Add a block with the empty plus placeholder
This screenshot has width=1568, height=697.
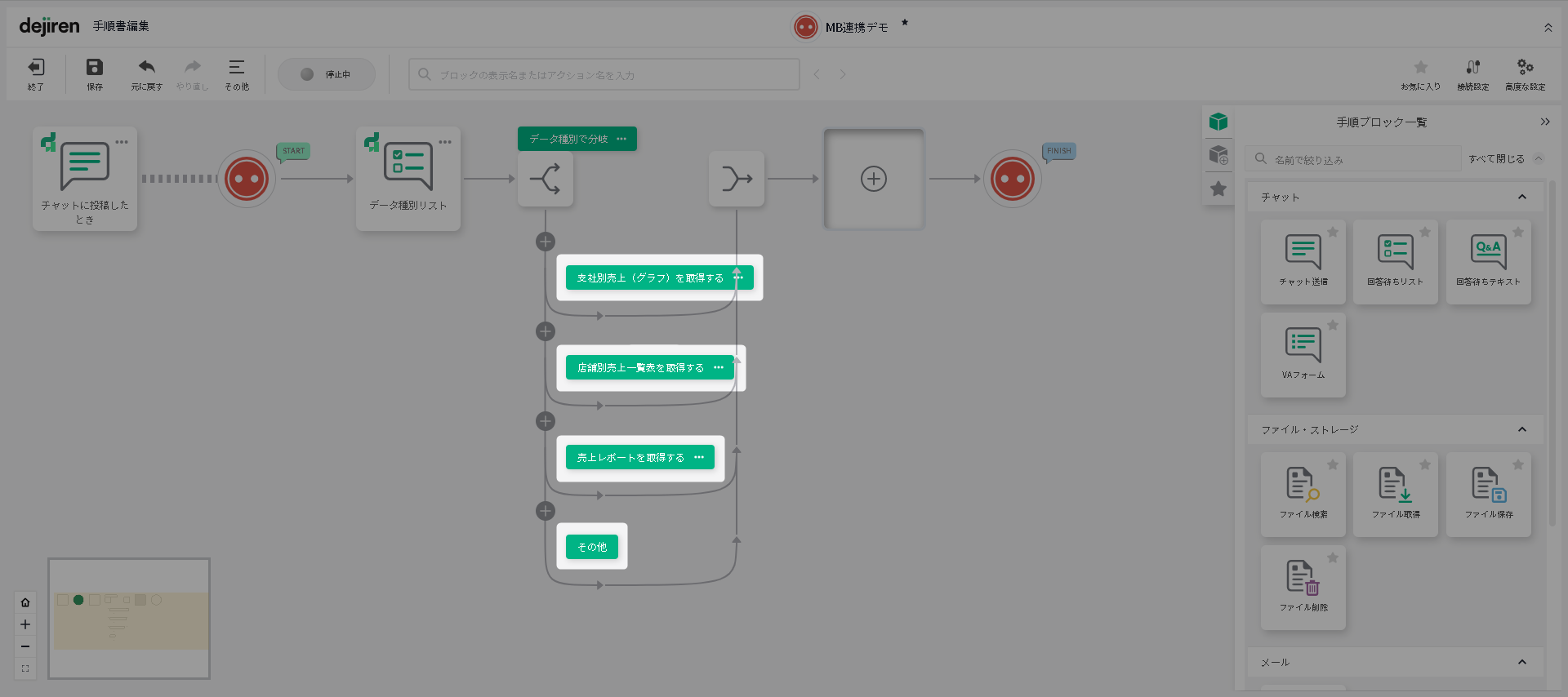[x=874, y=179]
